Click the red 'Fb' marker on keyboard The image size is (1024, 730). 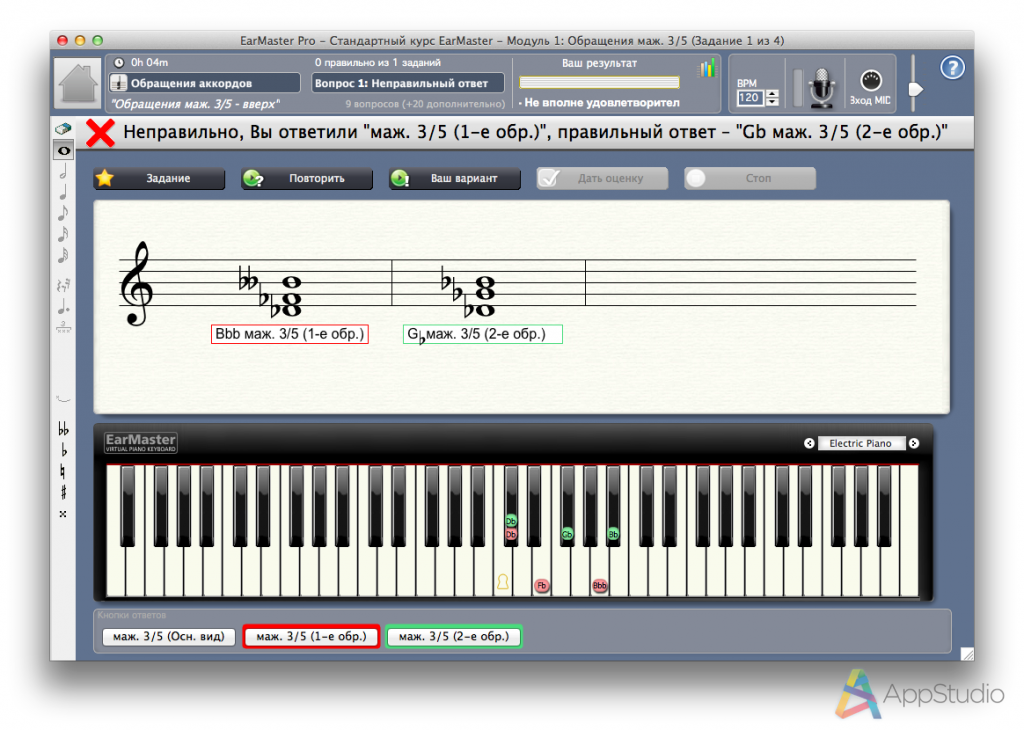(541, 586)
